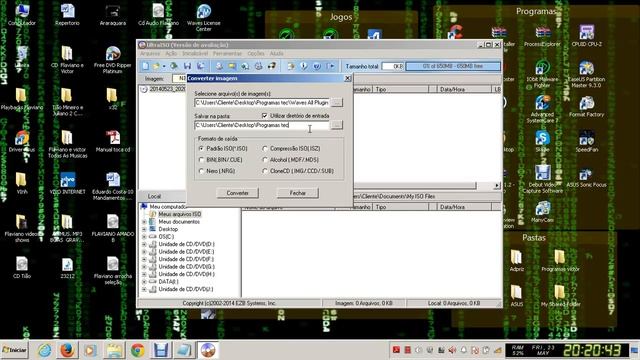
Task: Click the Open CD/DVD green disc toolbar icon
Action: tap(174, 66)
